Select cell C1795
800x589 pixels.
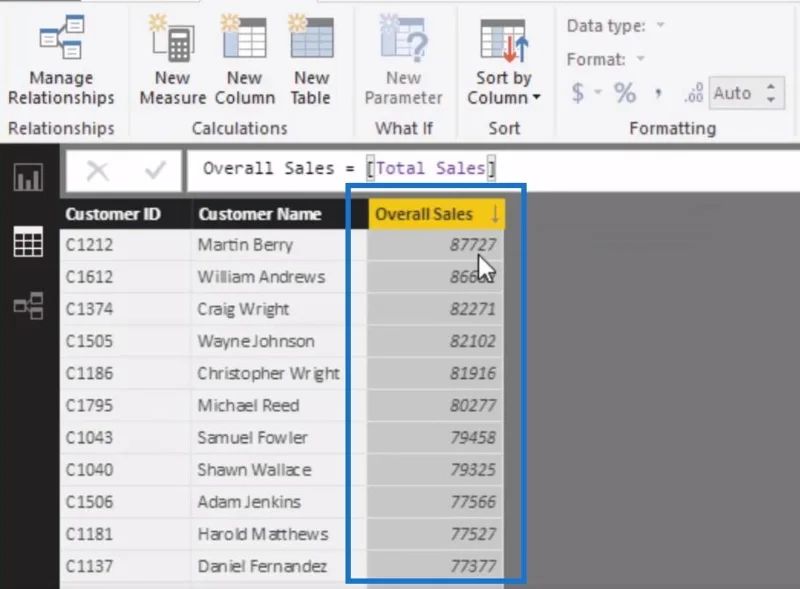coord(126,405)
